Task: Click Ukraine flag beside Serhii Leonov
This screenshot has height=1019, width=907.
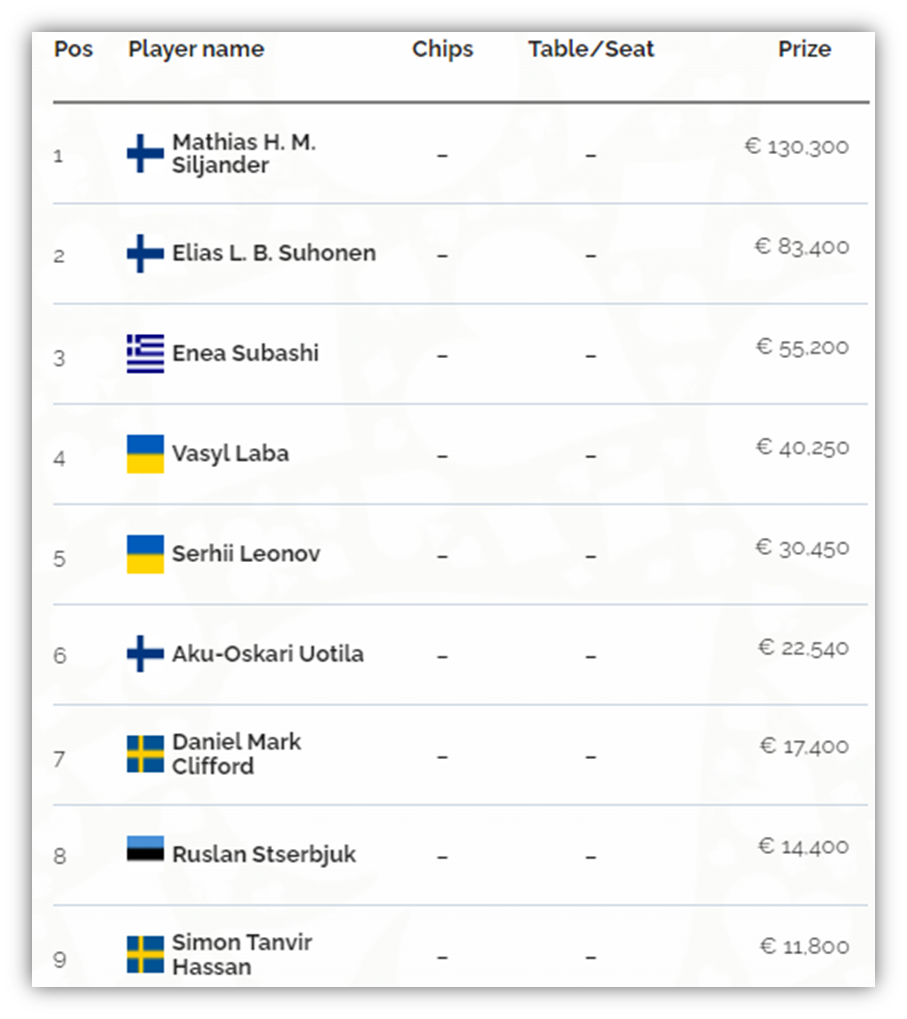Action: point(146,554)
